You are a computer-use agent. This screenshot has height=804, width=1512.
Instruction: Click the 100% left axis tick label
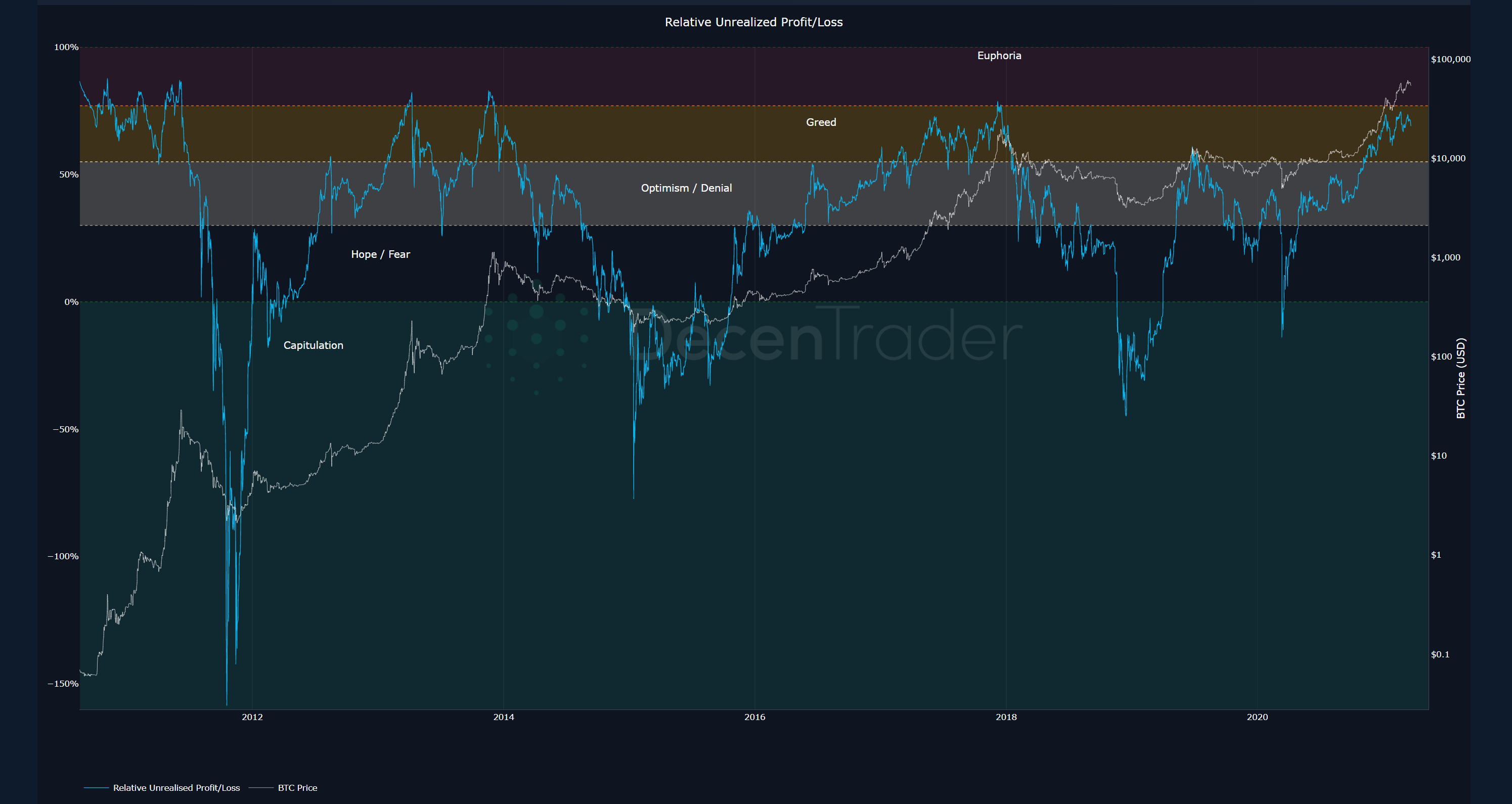(x=66, y=47)
